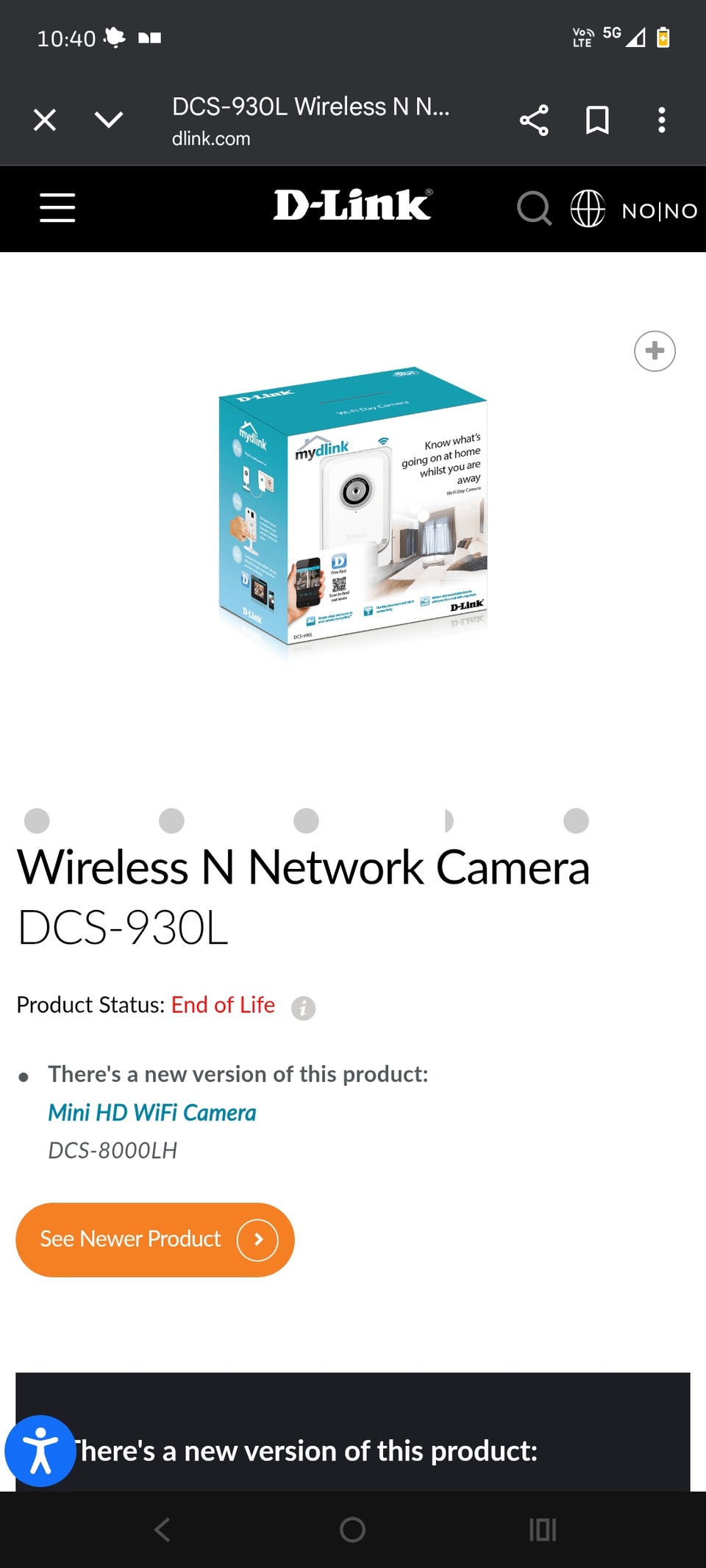The width and height of the screenshot is (706, 1568).
Task: Open the globe region selector
Action: click(x=588, y=208)
